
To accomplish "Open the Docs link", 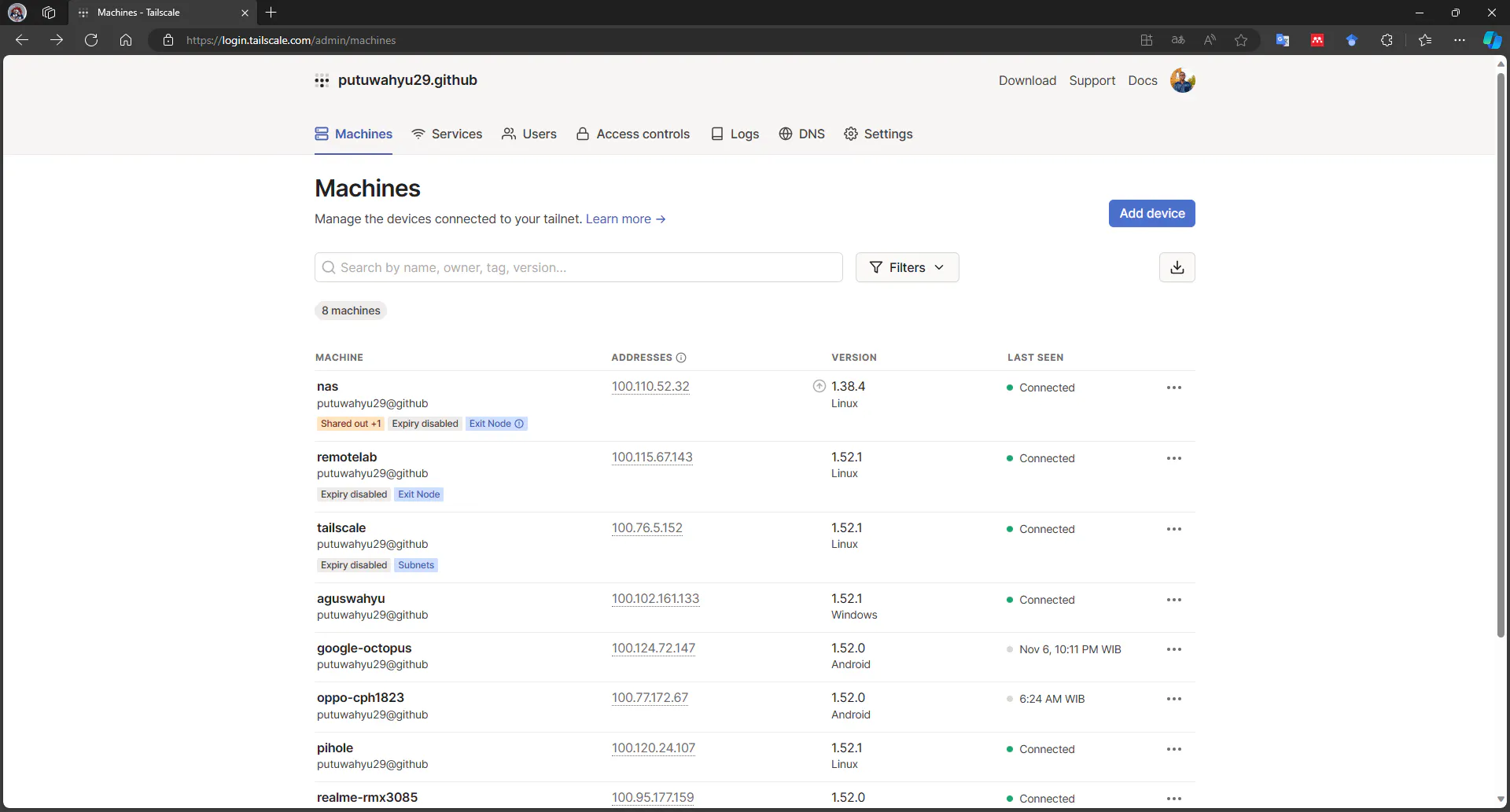I will coord(1143,80).
